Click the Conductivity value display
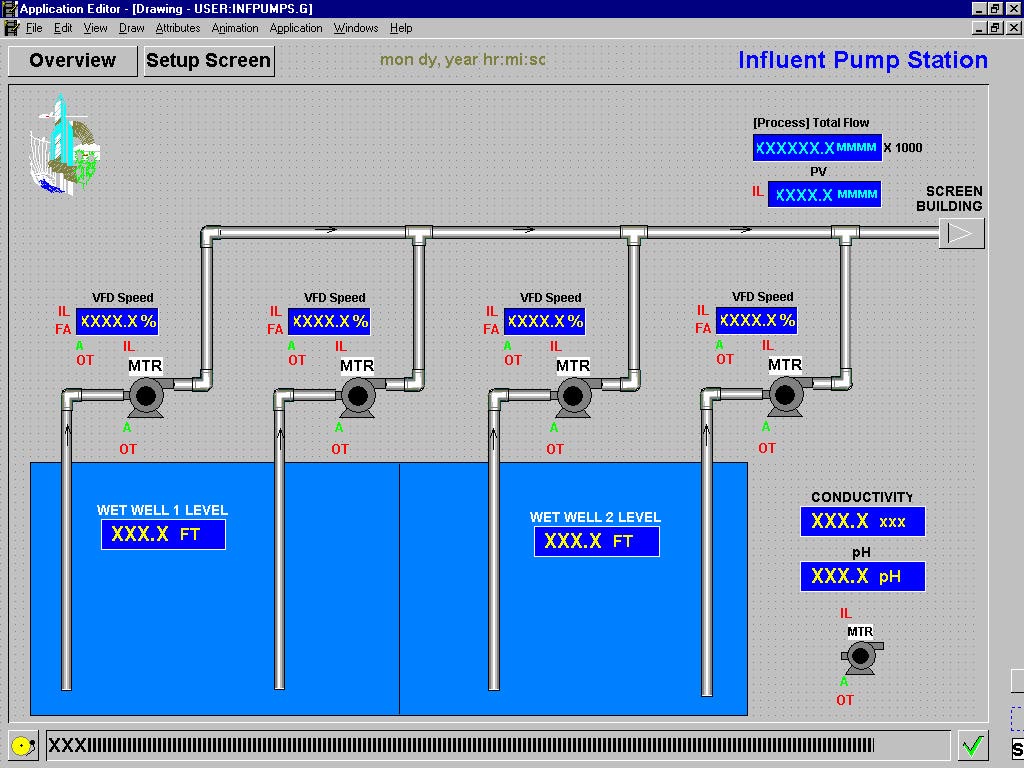The height and width of the screenshot is (768, 1024). pos(862,521)
